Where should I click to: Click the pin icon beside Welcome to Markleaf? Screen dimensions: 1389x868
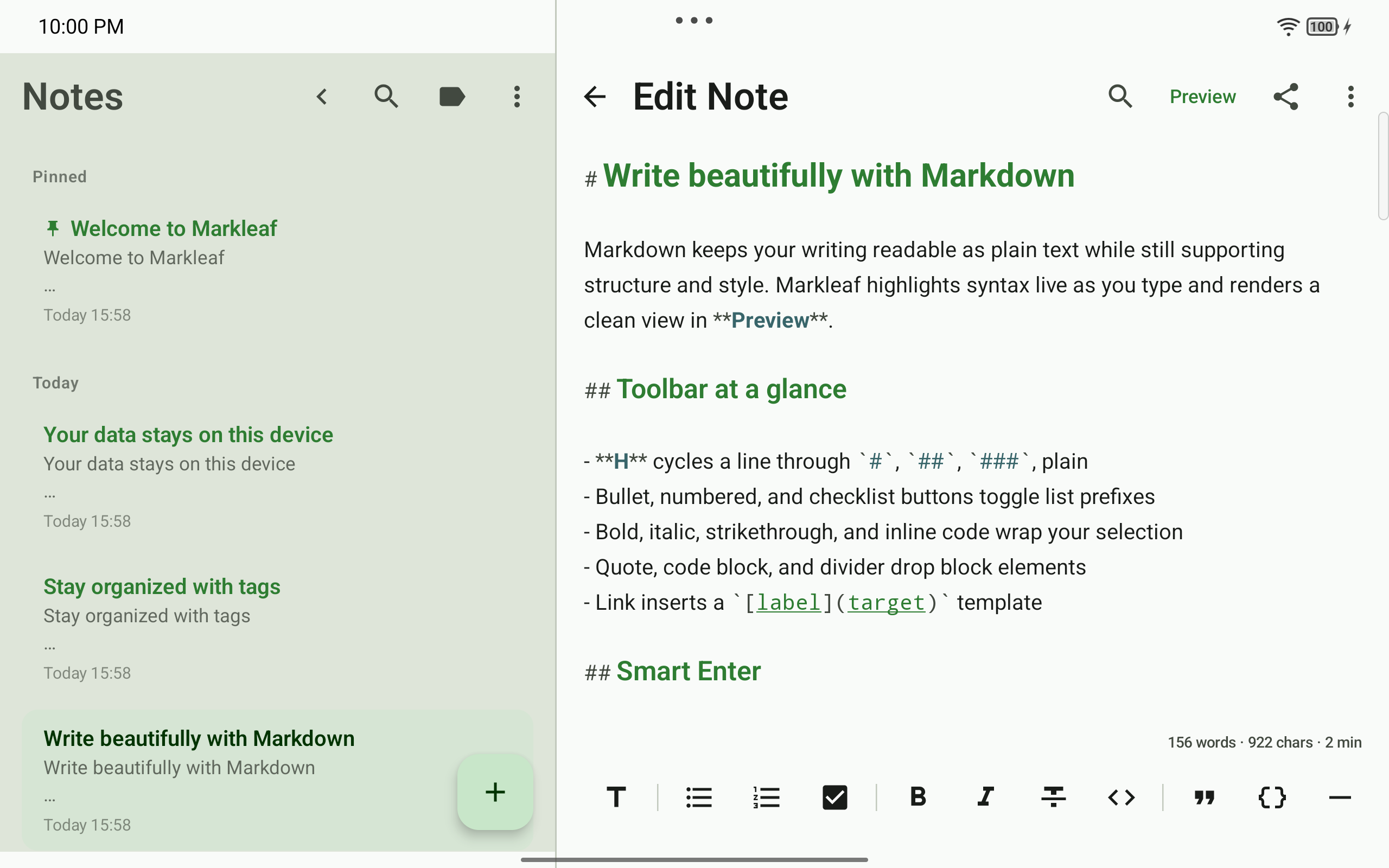pos(53,228)
